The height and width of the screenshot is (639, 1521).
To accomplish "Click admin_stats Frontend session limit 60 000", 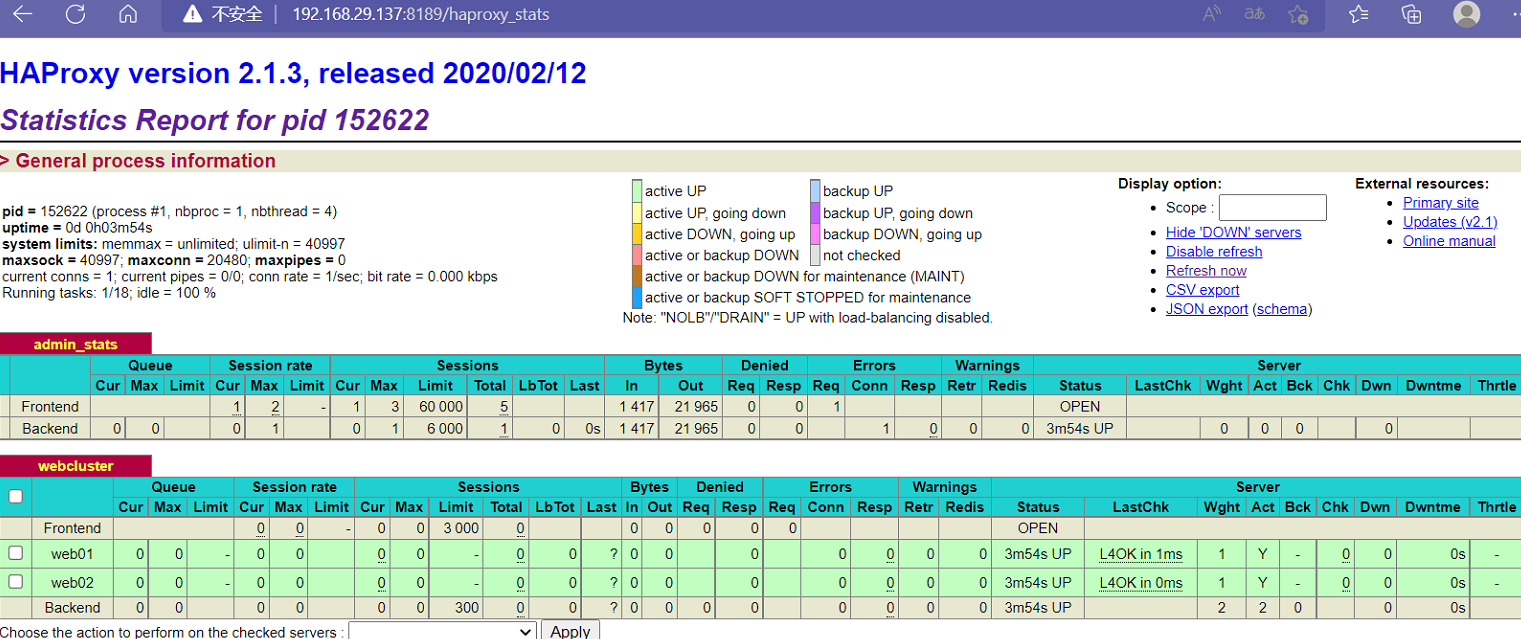I will (440, 407).
